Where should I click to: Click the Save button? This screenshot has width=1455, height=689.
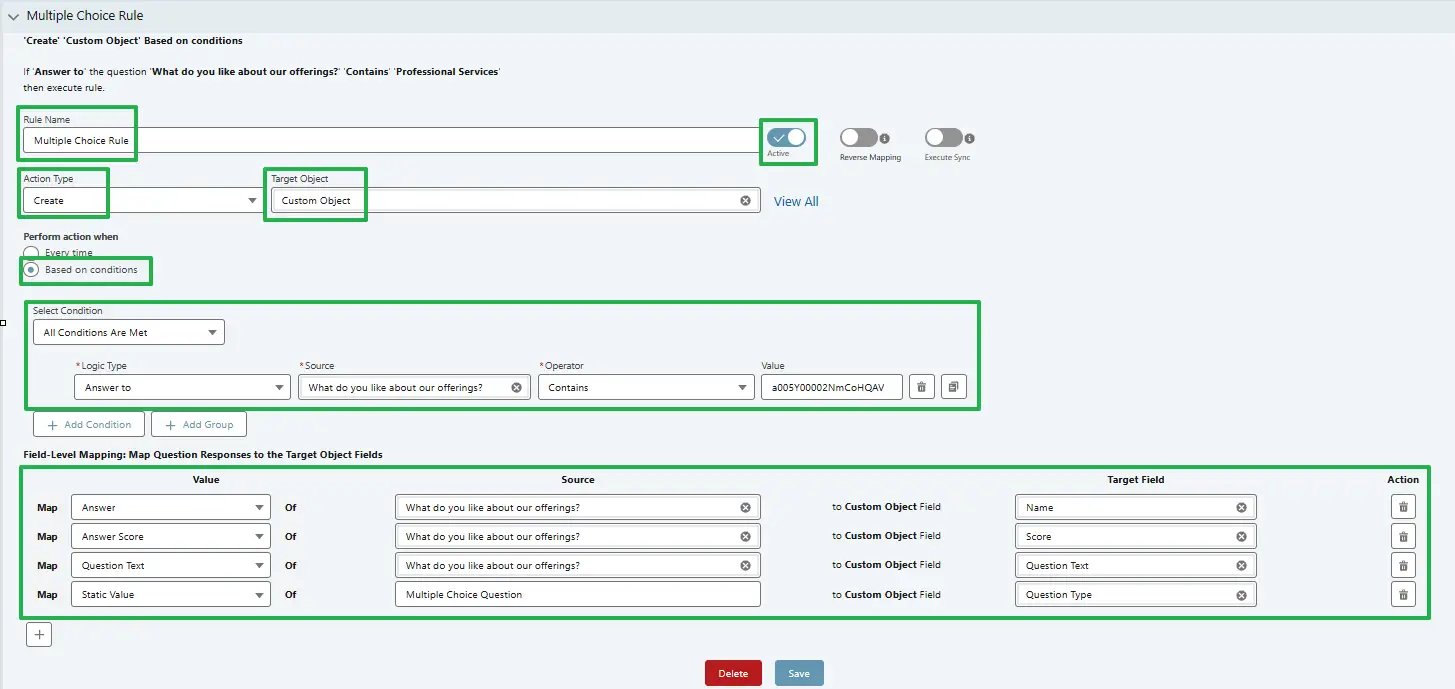pos(799,673)
